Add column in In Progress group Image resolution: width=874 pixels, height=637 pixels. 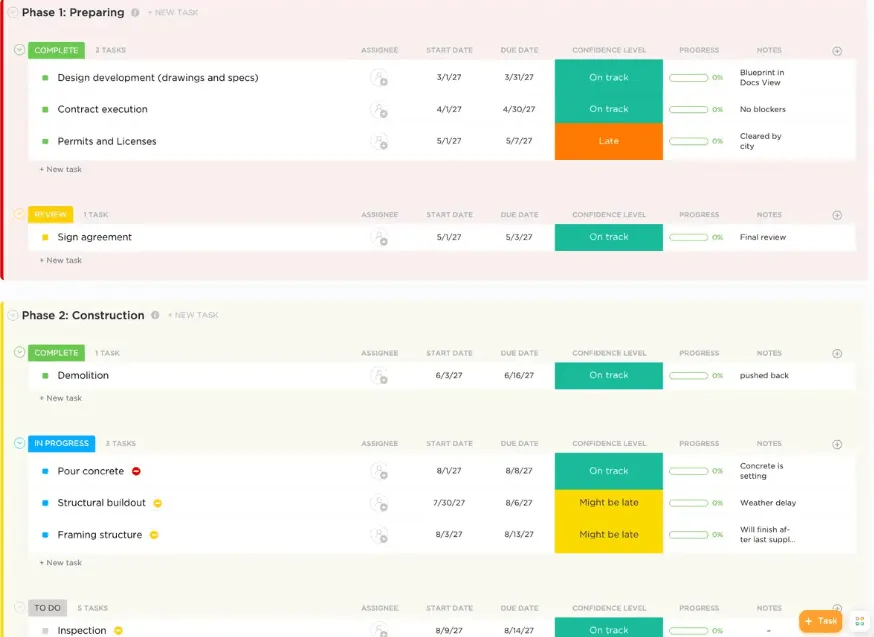(837, 444)
